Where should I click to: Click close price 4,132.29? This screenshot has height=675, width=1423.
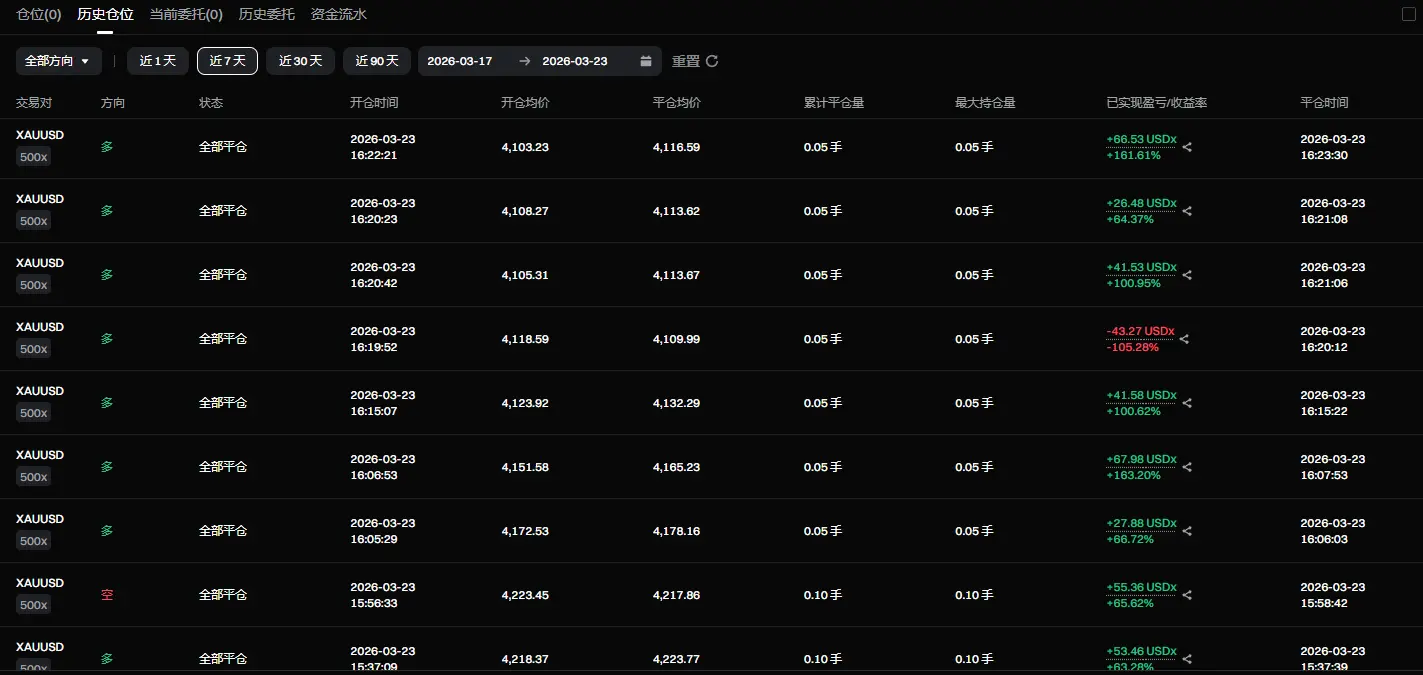(676, 403)
